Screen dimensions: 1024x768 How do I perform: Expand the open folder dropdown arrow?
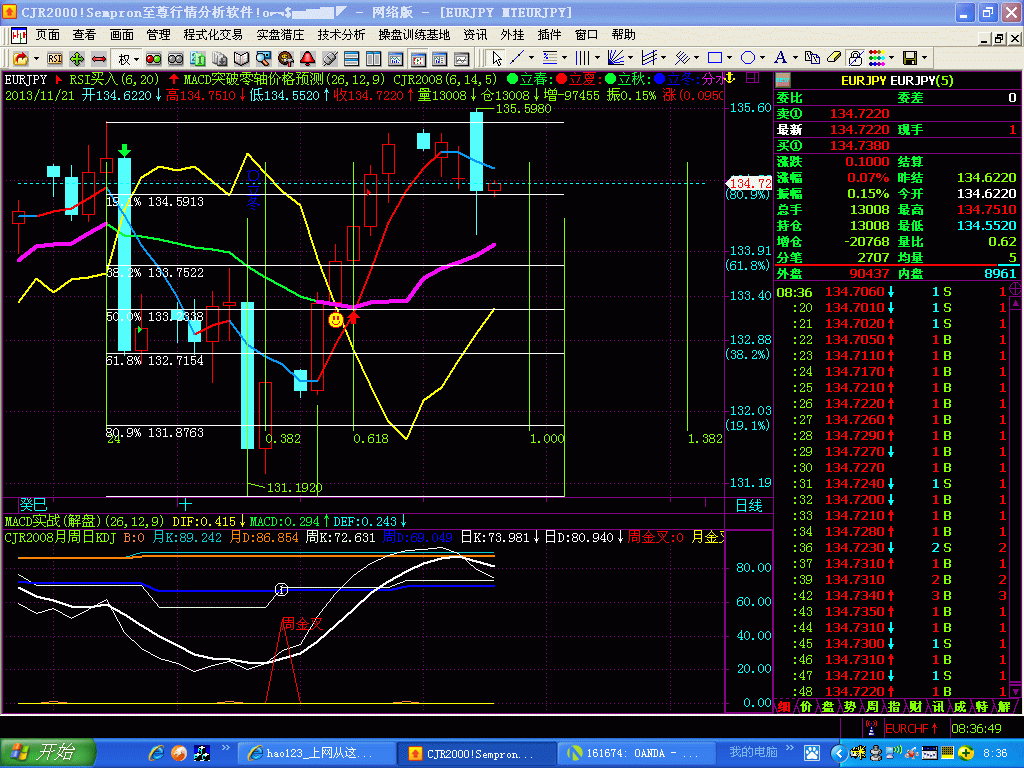(x=36, y=59)
